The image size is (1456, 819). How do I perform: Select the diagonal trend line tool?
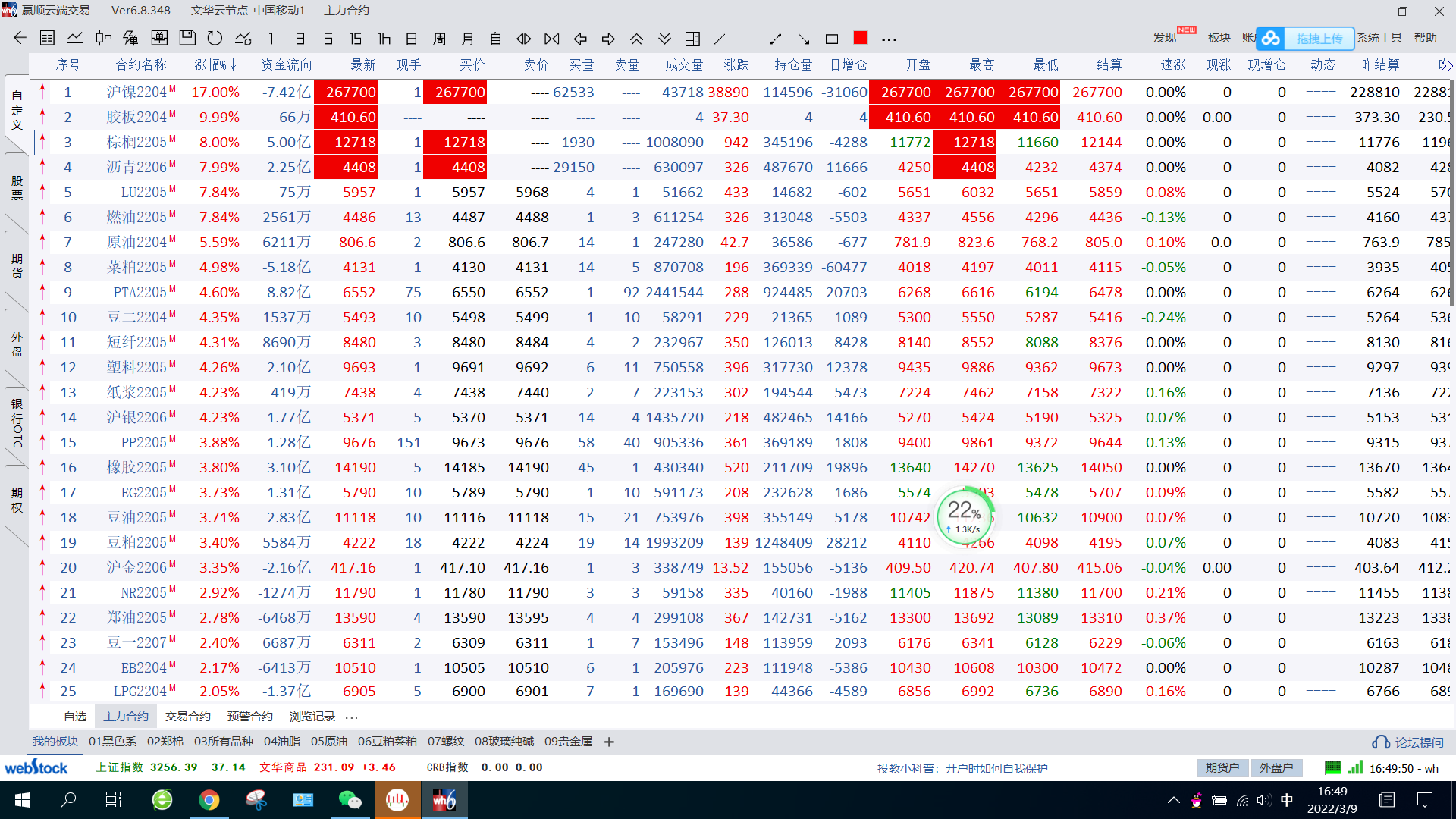(x=720, y=39)
